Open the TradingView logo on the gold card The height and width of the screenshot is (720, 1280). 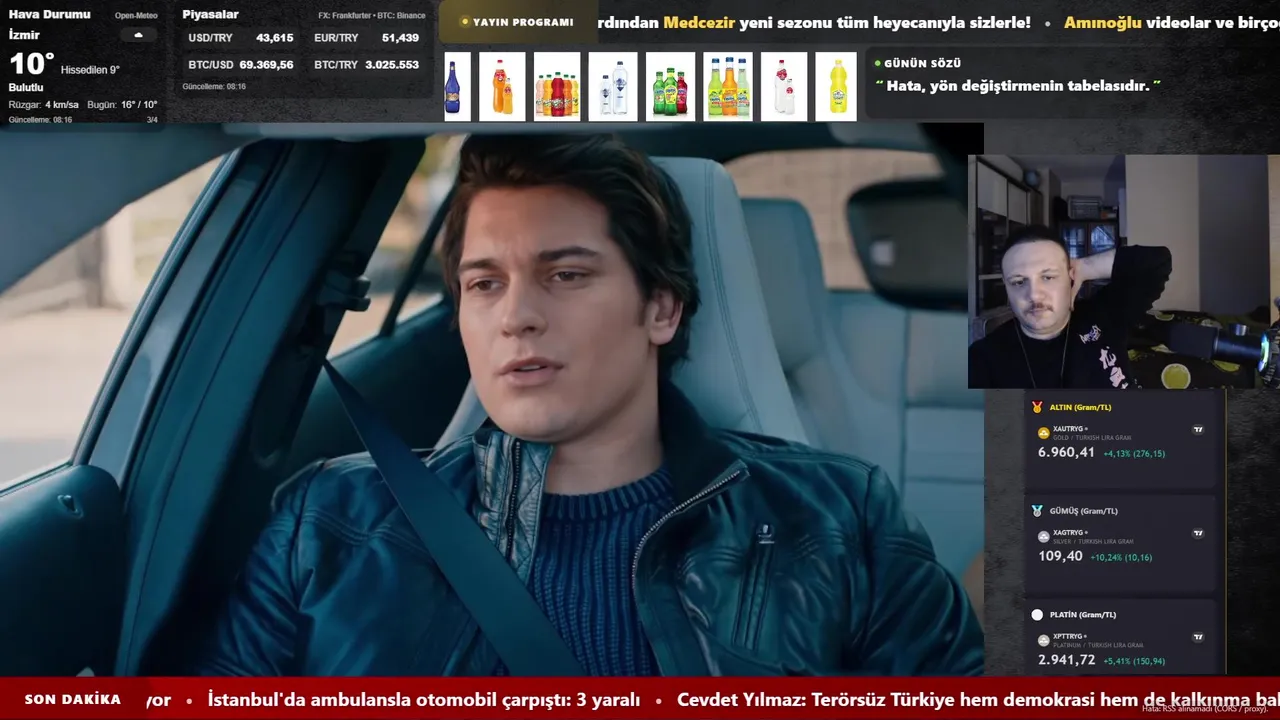(1198, 430)
